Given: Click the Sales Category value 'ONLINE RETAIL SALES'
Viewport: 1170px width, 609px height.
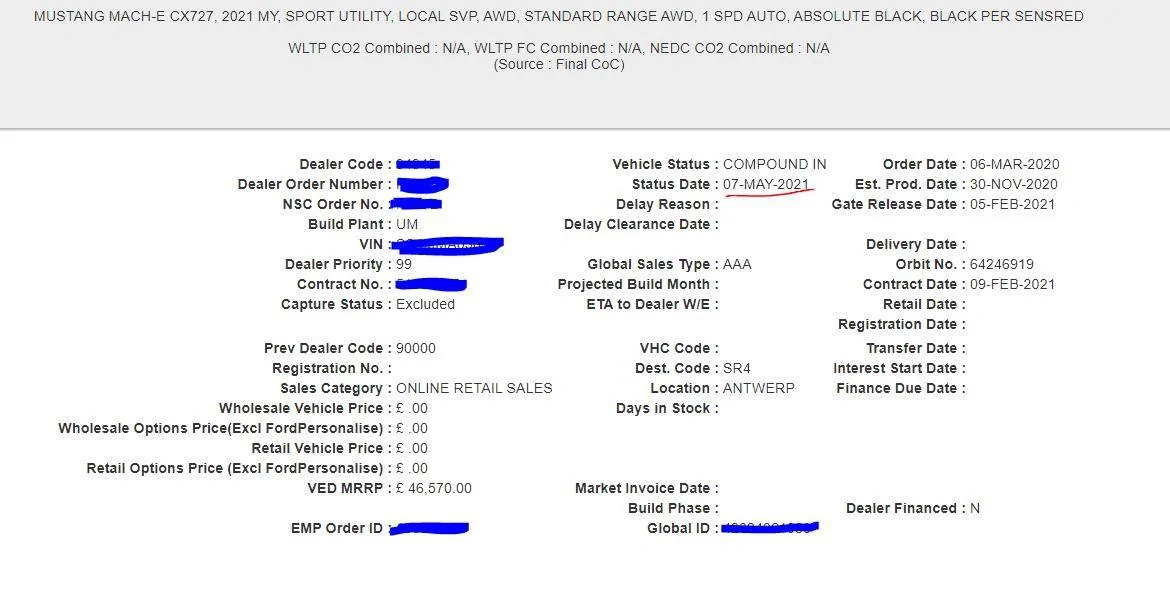Looking at the screenshot, I should [x=475, y=389].
